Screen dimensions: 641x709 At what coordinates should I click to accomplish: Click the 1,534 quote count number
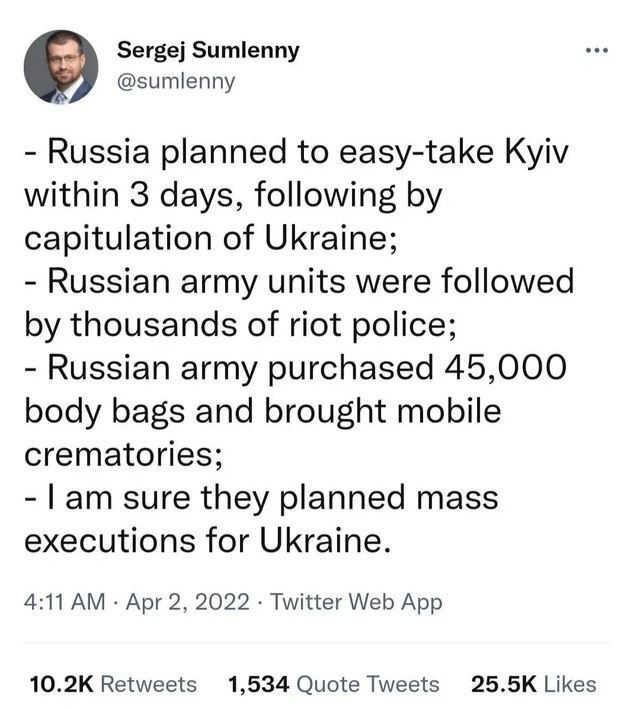click(x=258, y=684)
